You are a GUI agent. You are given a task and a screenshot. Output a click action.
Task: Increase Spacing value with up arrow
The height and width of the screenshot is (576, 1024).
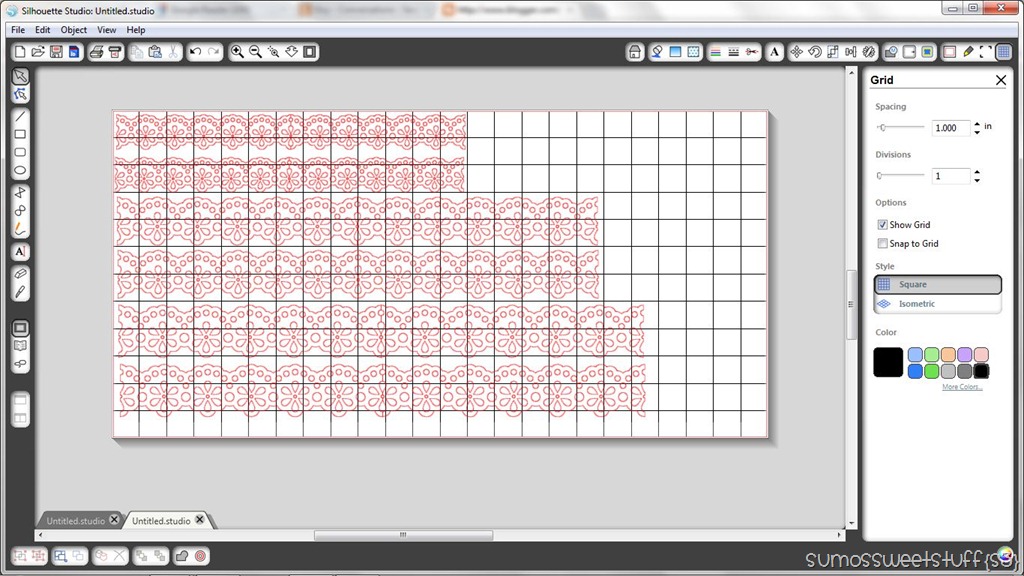click(x=977, y=123)
